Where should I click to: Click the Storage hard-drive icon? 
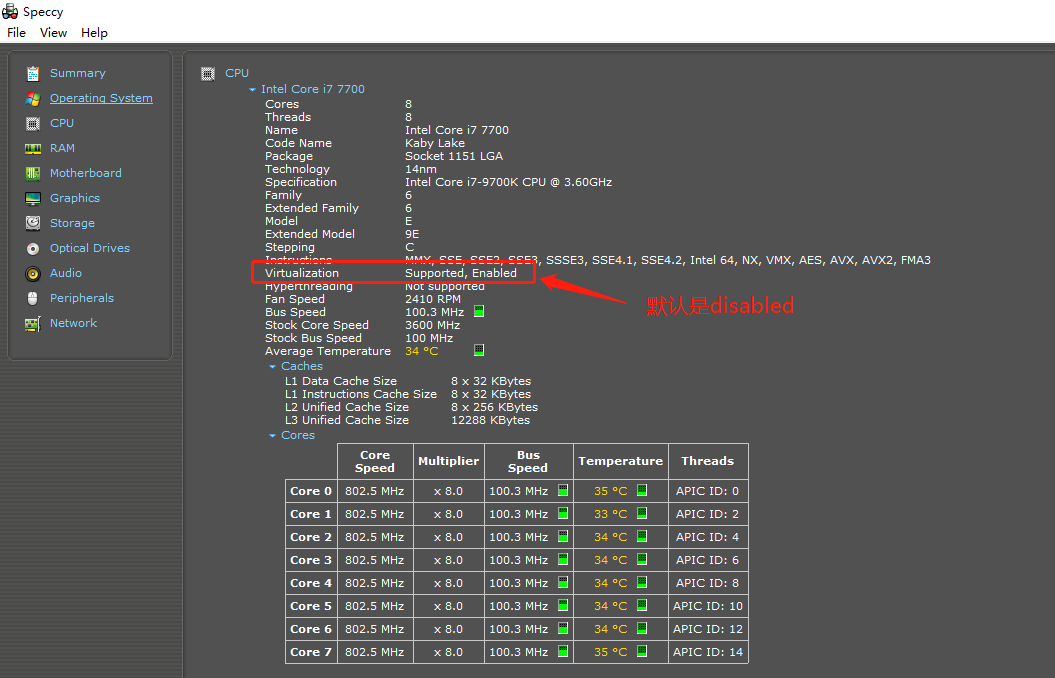32,222
